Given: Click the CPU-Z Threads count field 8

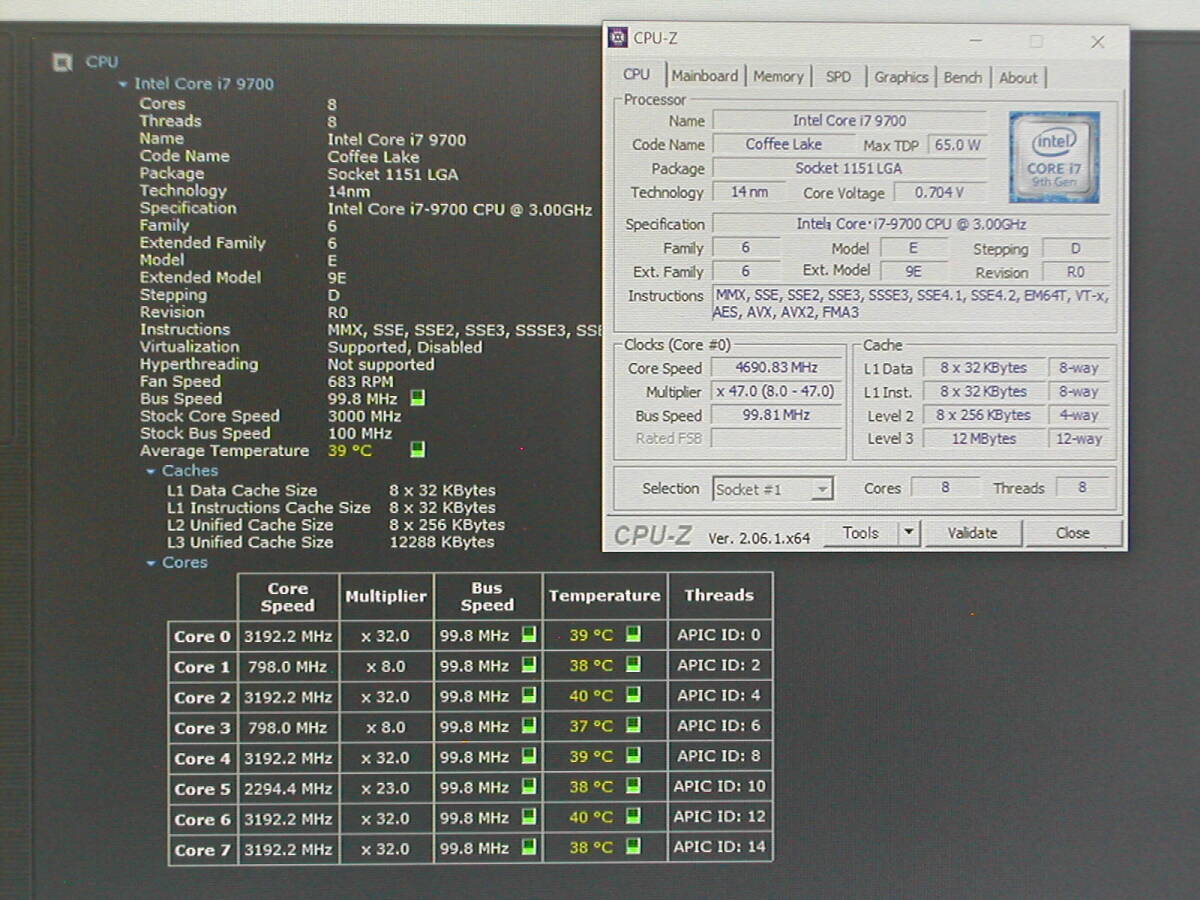Looking at the screenshot, I should pyautogui.click(x=1081, y=488).
